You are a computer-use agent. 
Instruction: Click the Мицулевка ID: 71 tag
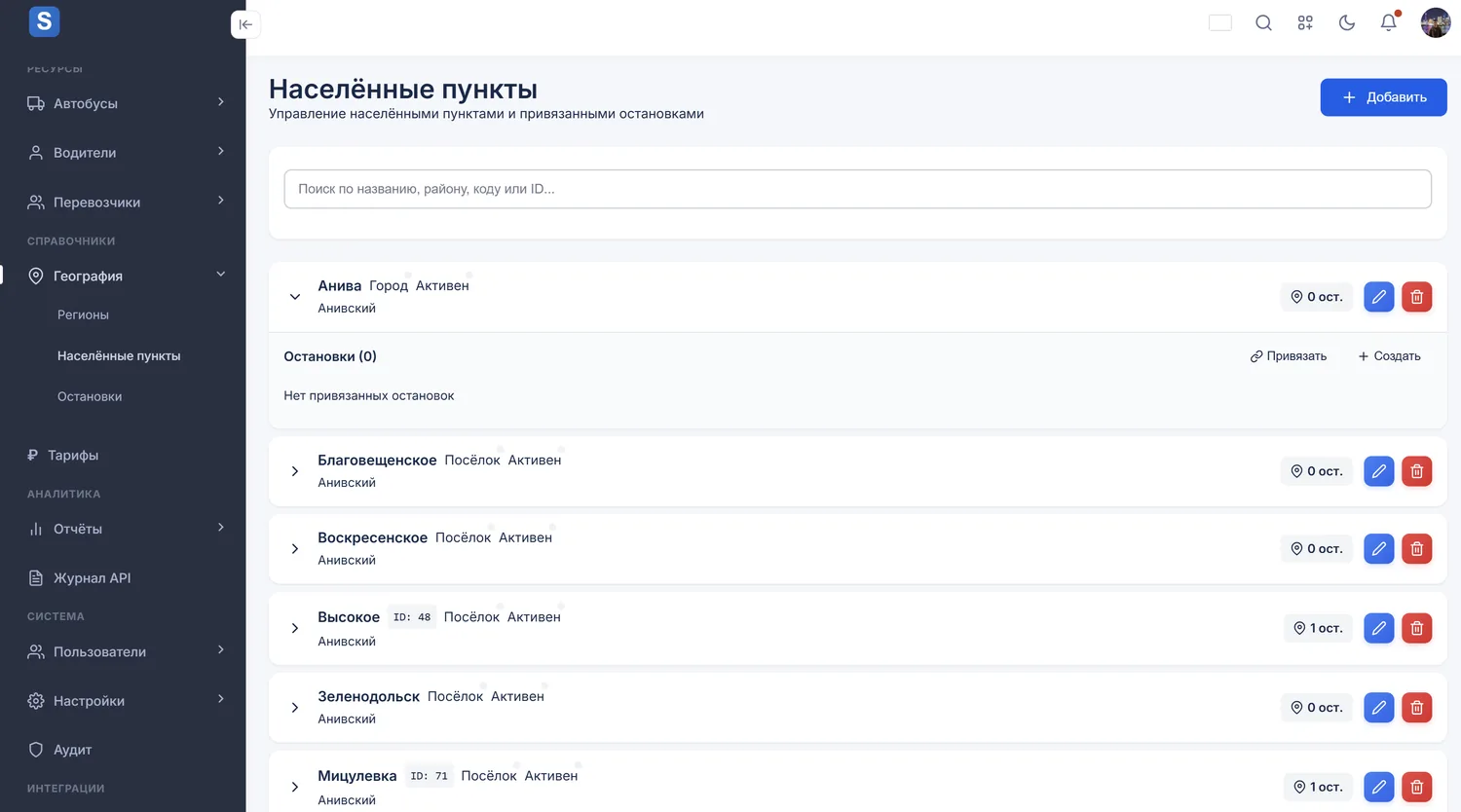[429, 776]
